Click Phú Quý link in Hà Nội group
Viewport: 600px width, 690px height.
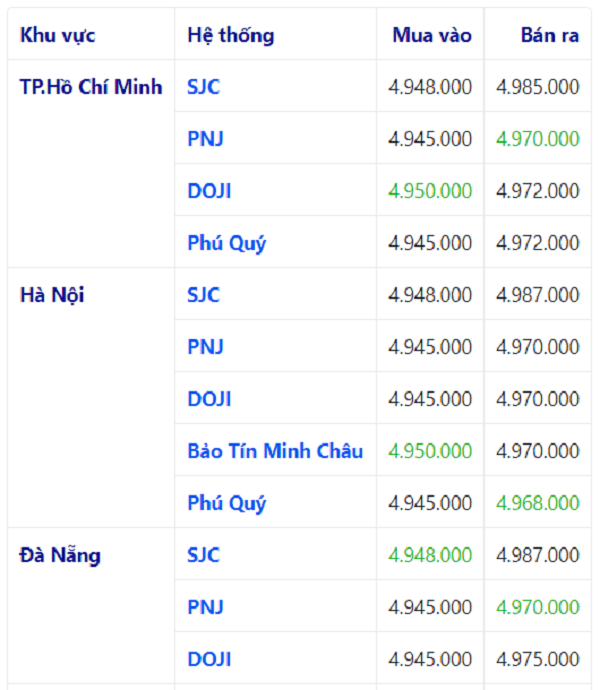[227, 503]
